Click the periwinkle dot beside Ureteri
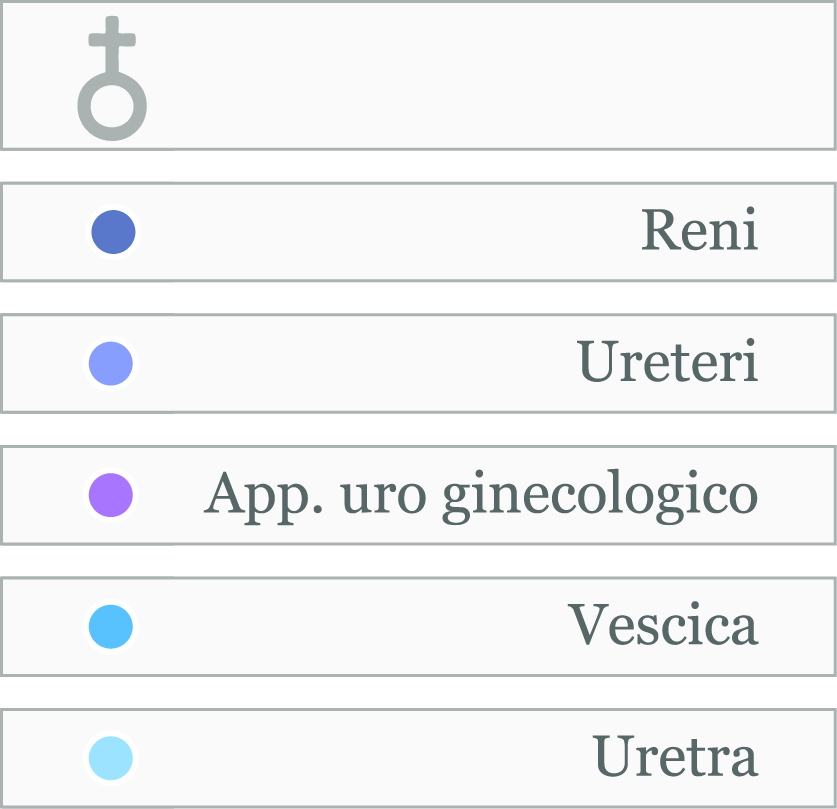Viewport: 837px width, 809px height. pyautogui.click(x=111, y=363)
